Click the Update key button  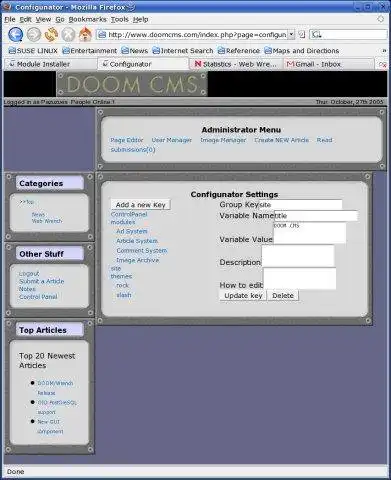point(243,295)
